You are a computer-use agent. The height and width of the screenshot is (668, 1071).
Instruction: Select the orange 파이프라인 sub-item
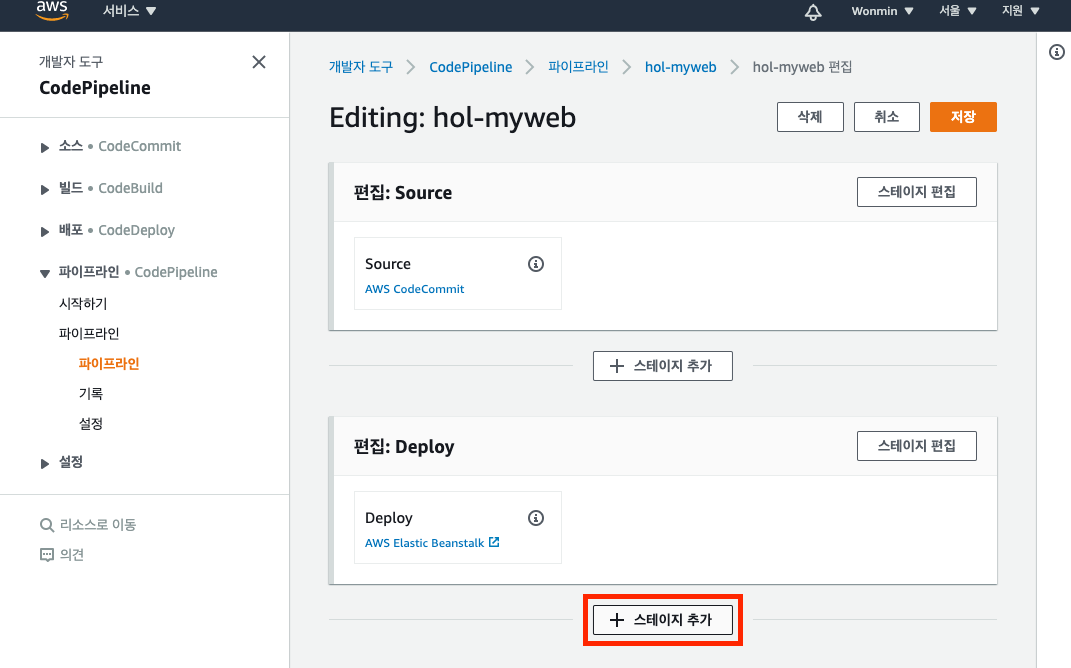pyautogui.click(x=109, y=363)
